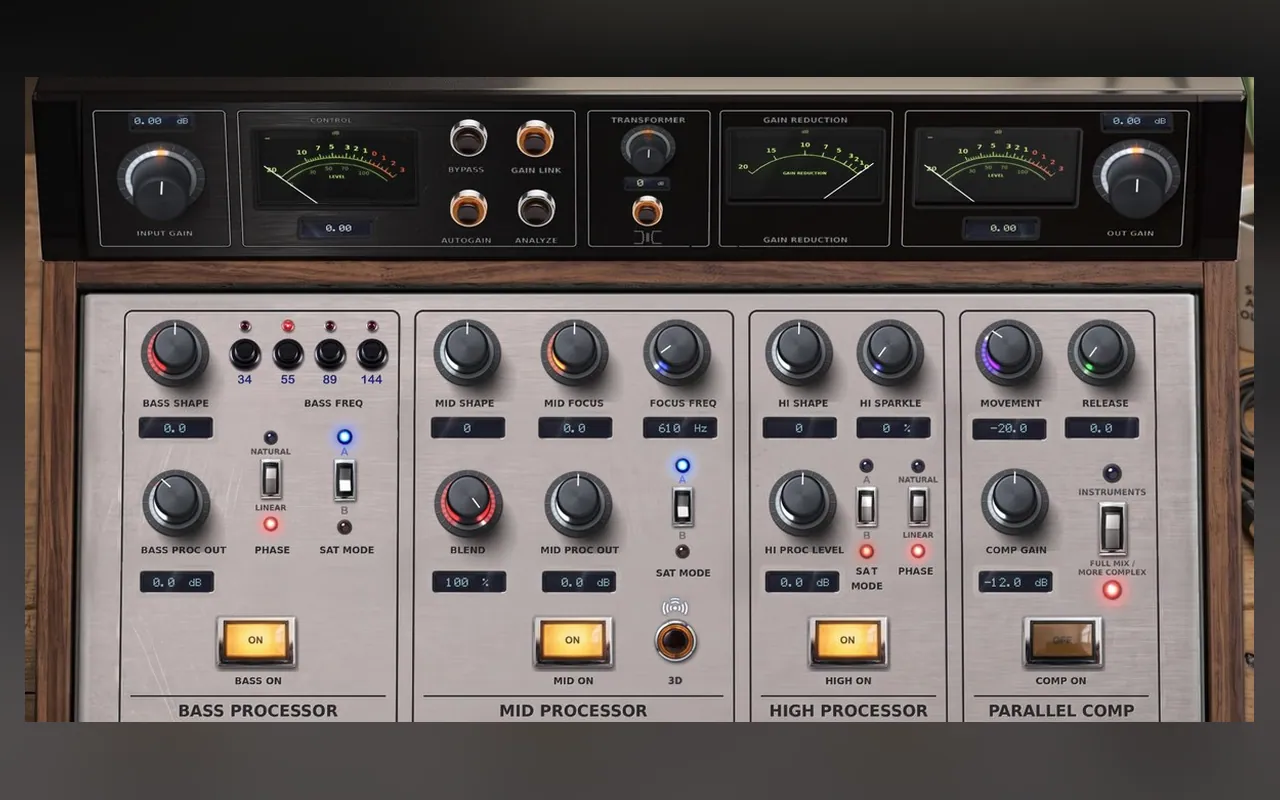Select the 89 bass frequency button
The image size is (1280, 800).
click(330, 353)
